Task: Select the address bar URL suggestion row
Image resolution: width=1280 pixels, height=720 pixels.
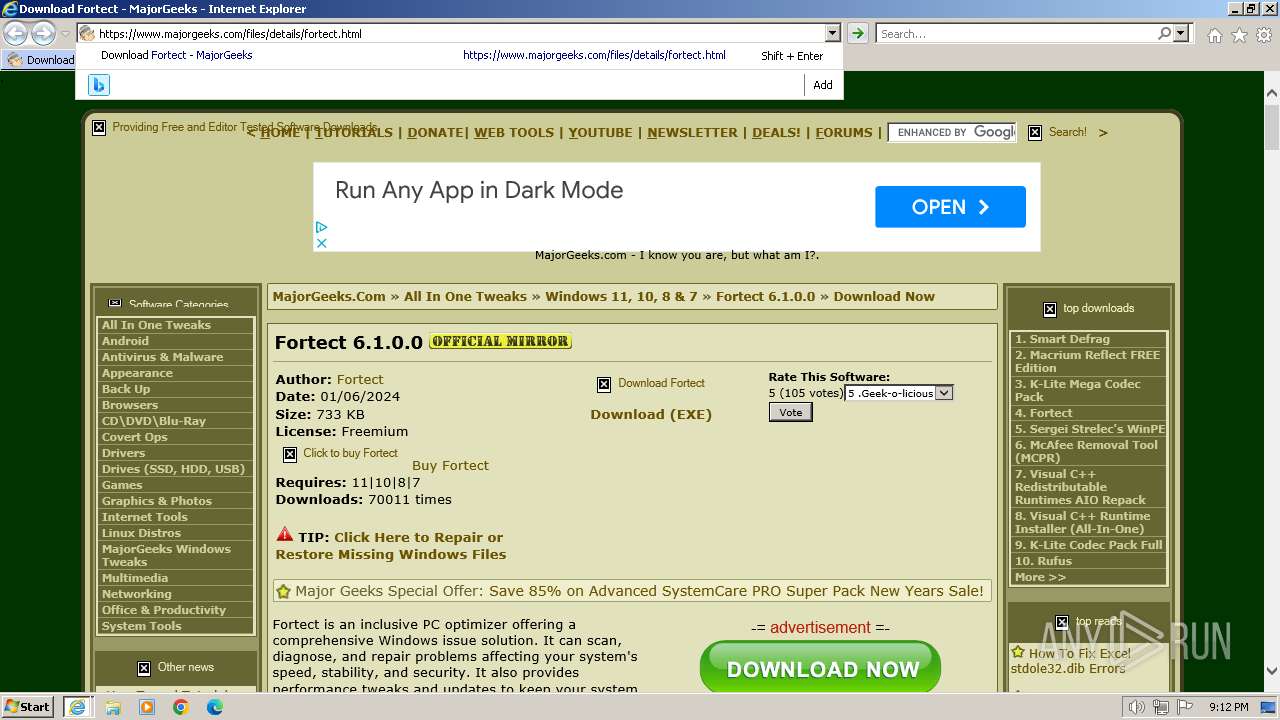Action: [x=459, y=56]
